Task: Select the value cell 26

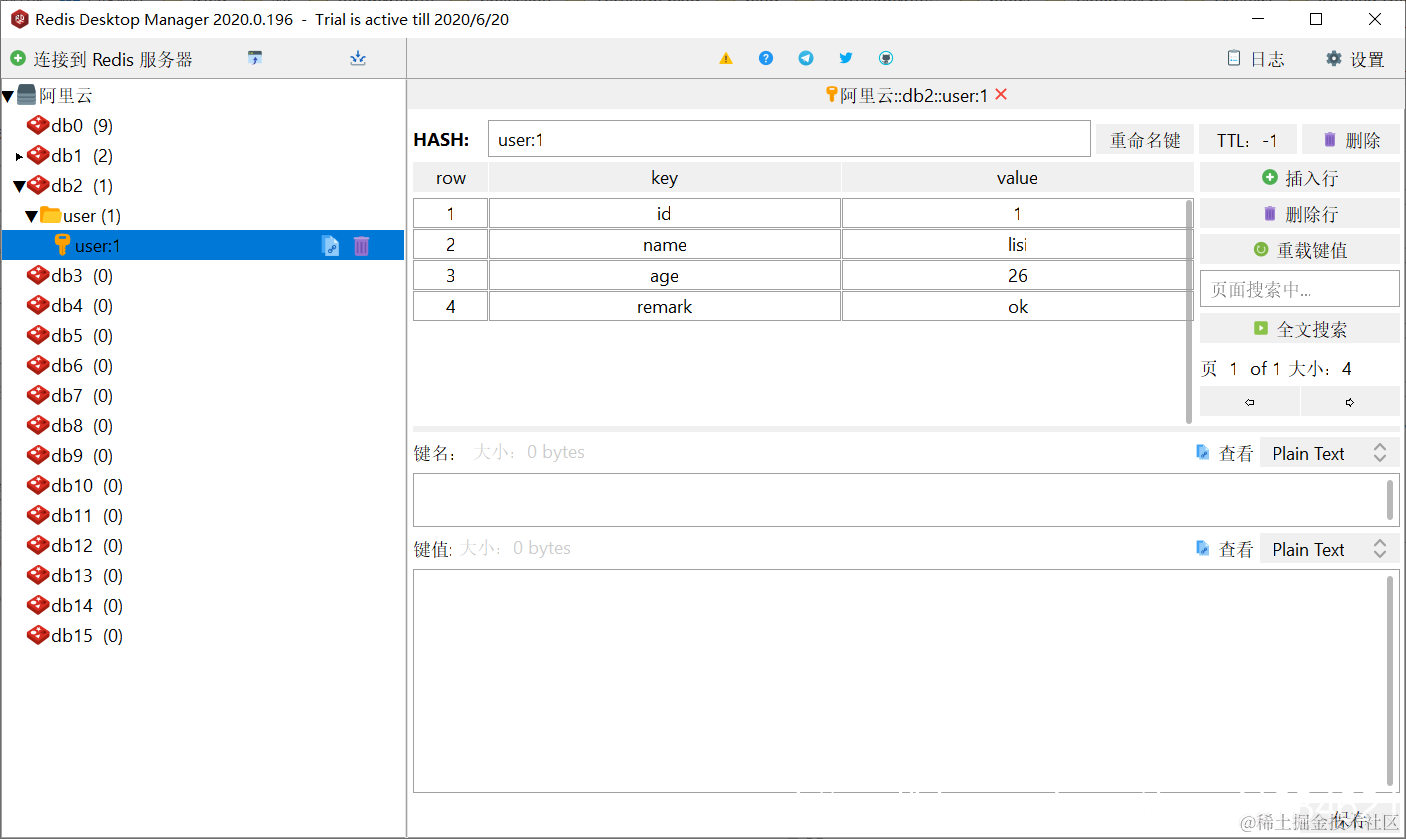Action: [1017, 276]
